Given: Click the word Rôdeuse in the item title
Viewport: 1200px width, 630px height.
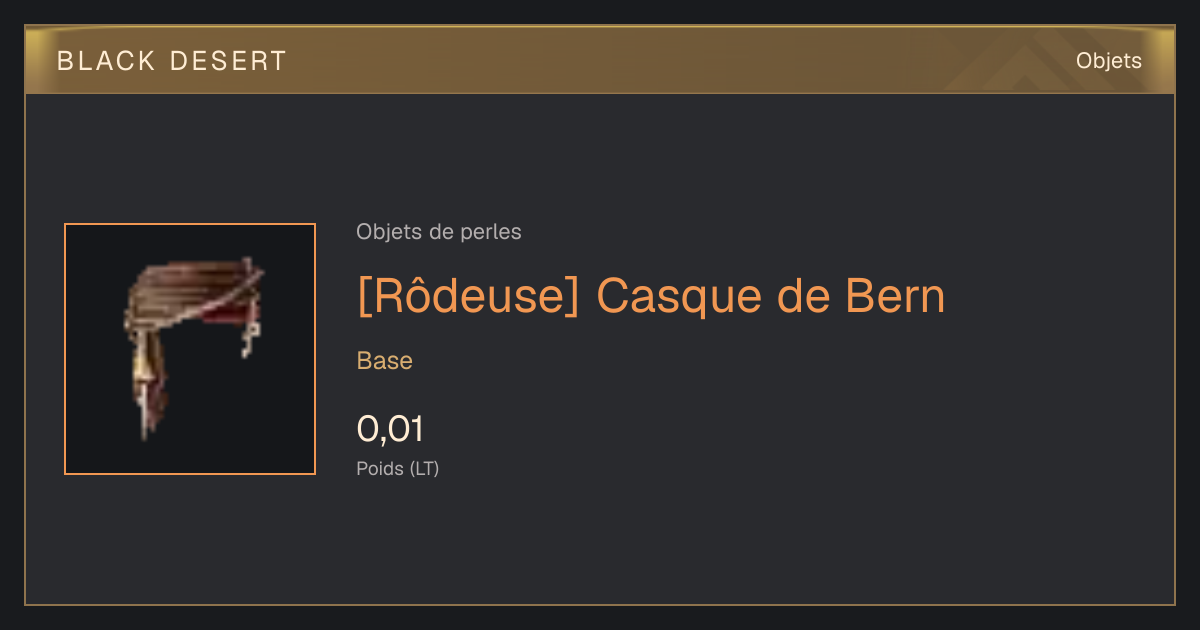Looking at the screenshot, I should [468, 296].
